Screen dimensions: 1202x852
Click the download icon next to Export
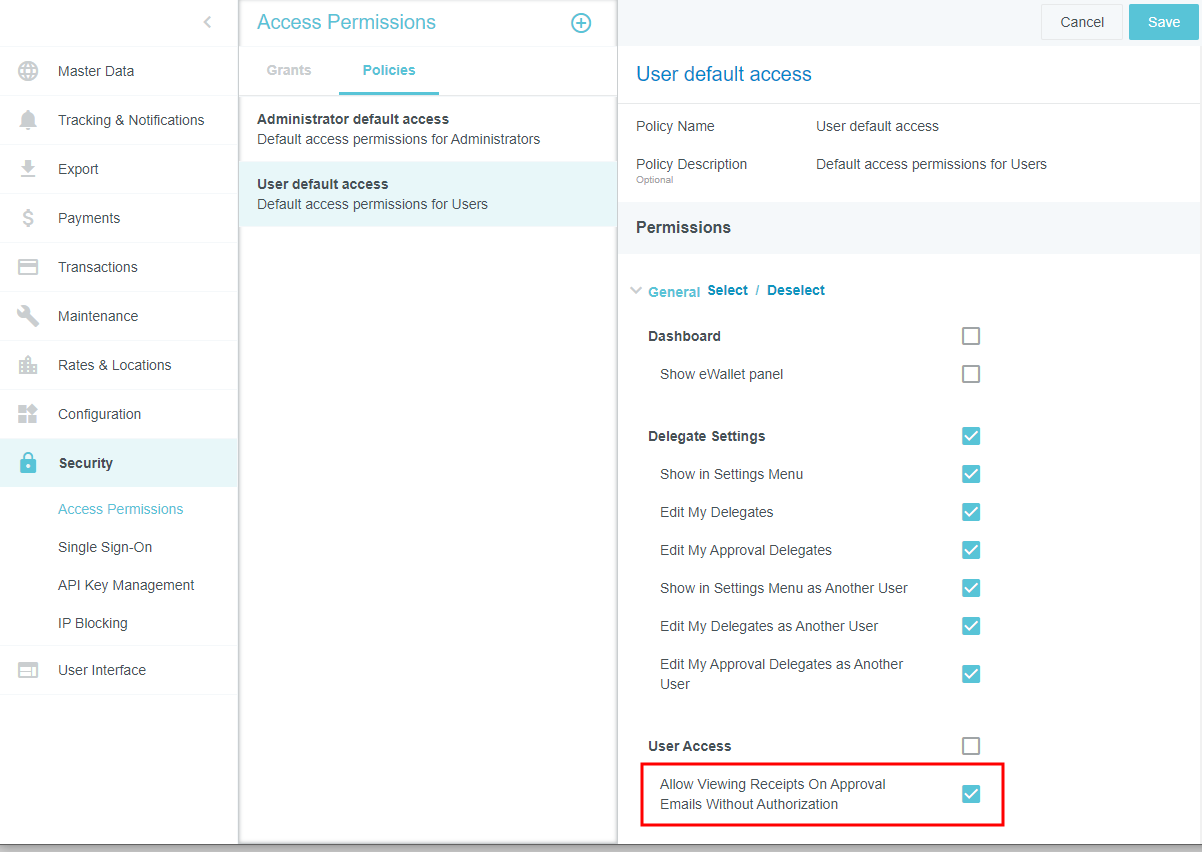point(28,169)
